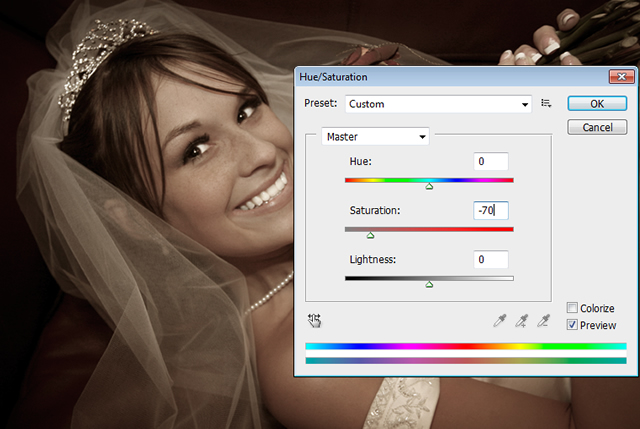640x429 pixels.
Task: Pick the Subtract from Sample eyedropper
Action: [x=543, y=321]
